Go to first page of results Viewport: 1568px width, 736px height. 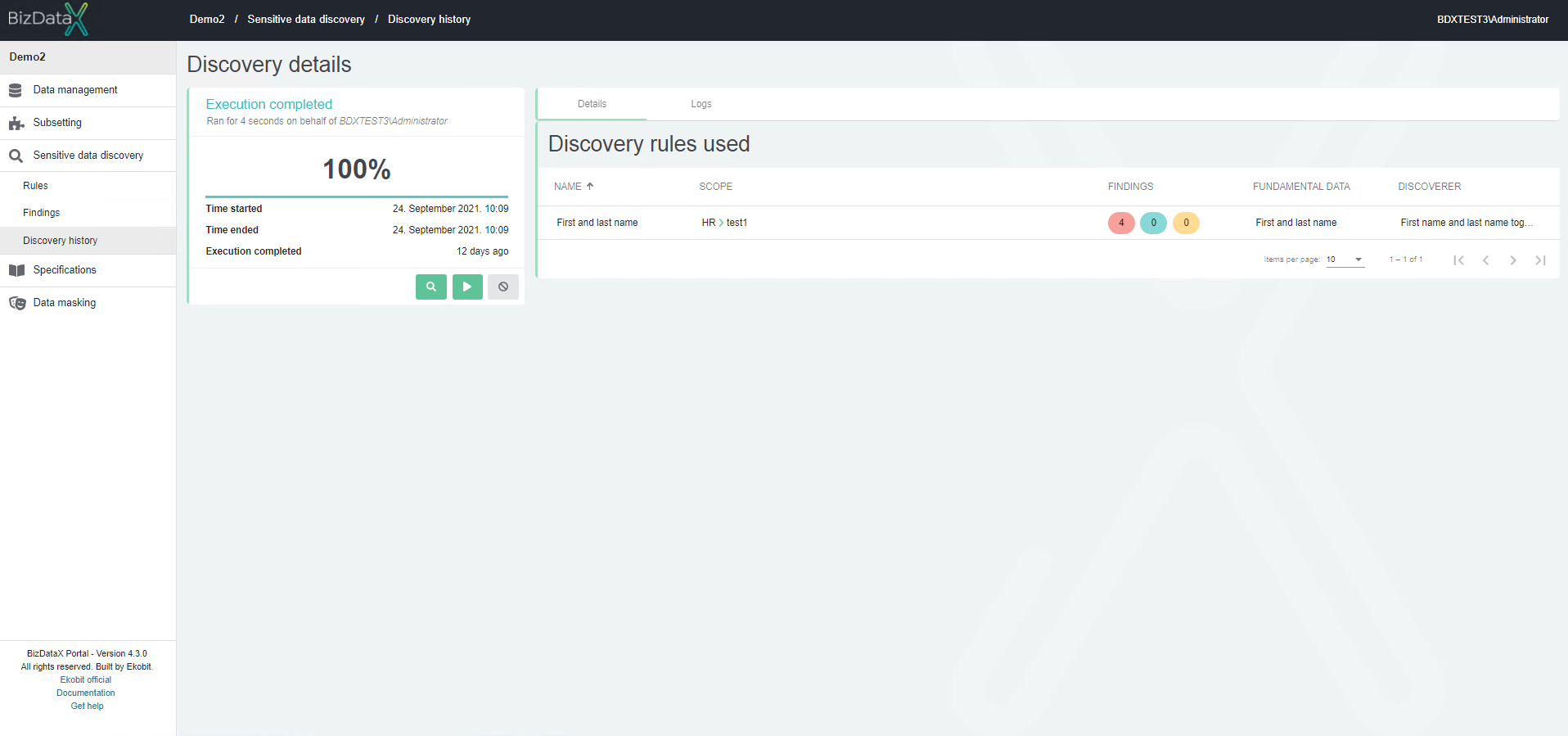click(1458, 260)
